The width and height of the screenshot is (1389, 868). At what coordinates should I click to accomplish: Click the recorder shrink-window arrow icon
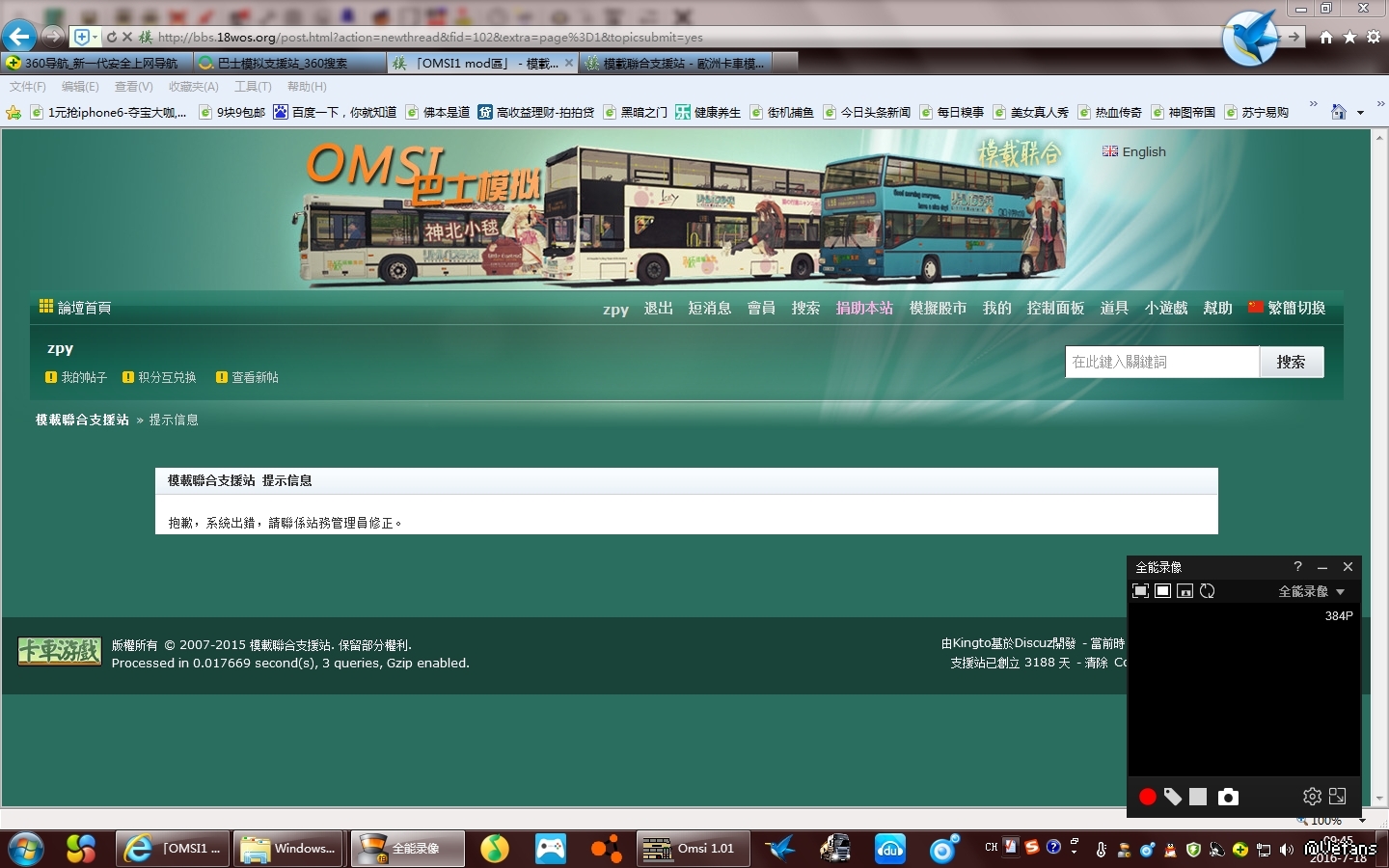1338,797
